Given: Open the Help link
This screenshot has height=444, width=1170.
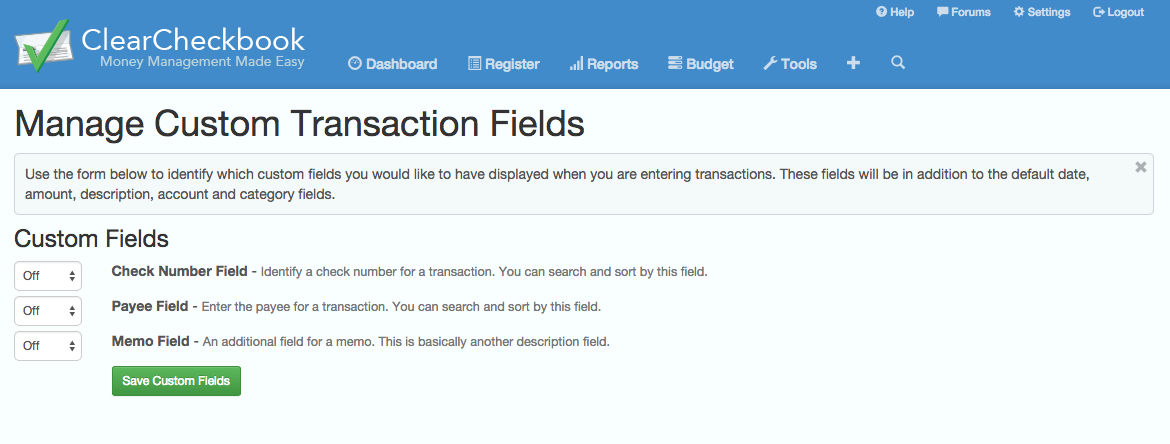Looking at the screenshot, I should pos(895,12).
